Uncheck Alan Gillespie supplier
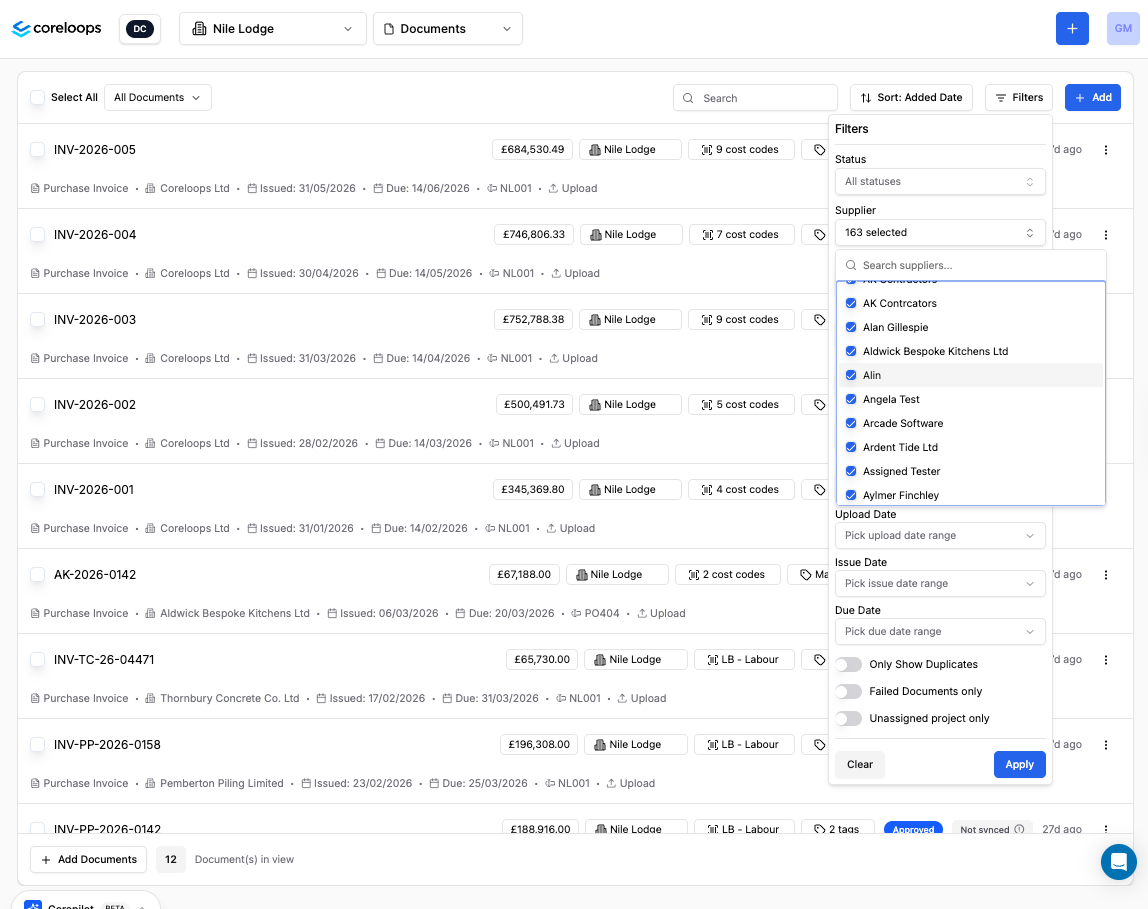The width and height of the screenshot is (1148, 909). [x=851, y=327]
